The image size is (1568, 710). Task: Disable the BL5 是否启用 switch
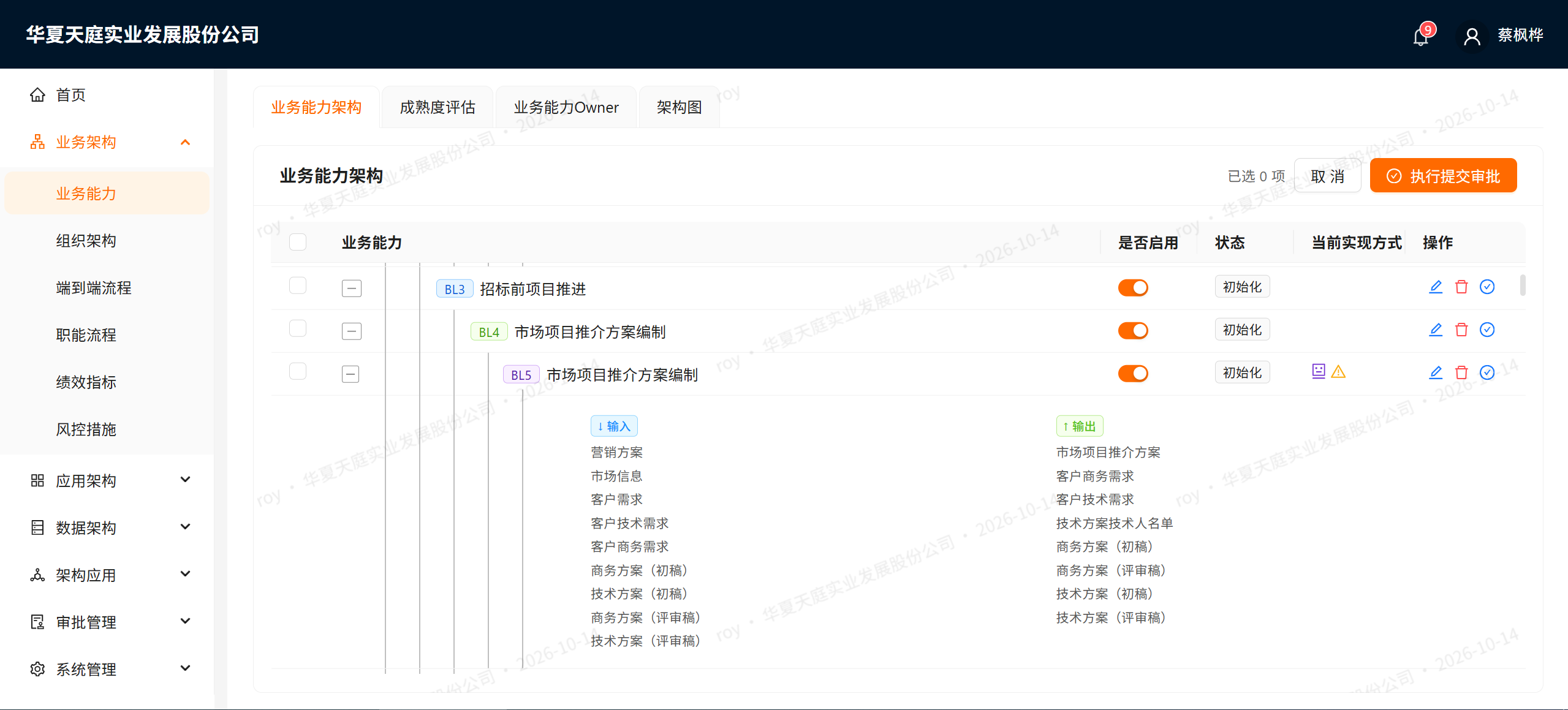point(1133,374)
